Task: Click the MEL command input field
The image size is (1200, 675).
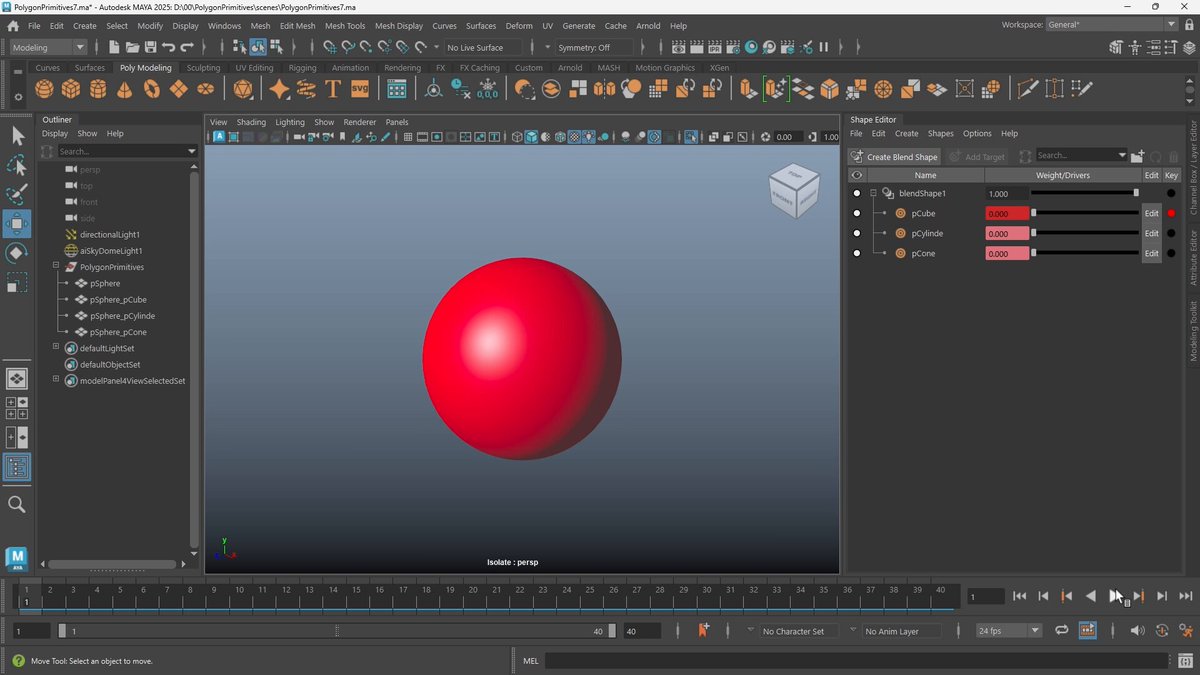Action: click(x=856, y=660)
